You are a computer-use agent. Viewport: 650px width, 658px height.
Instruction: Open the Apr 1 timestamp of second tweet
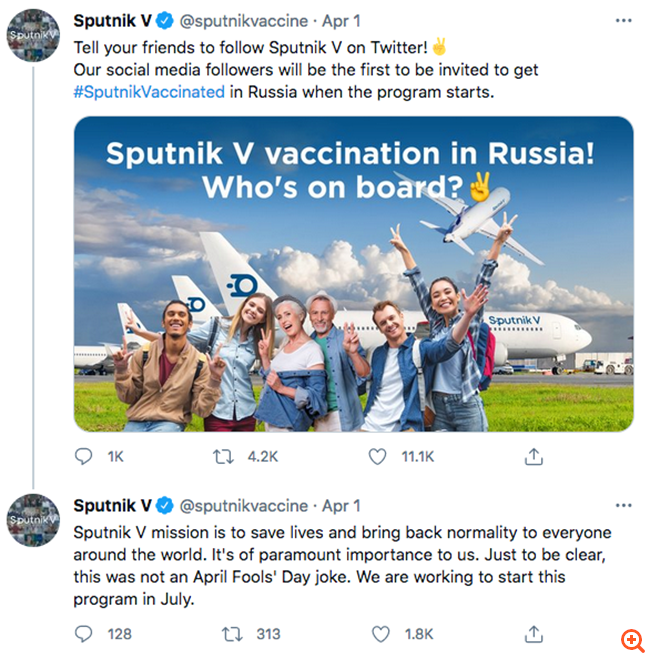coord(341,506)
